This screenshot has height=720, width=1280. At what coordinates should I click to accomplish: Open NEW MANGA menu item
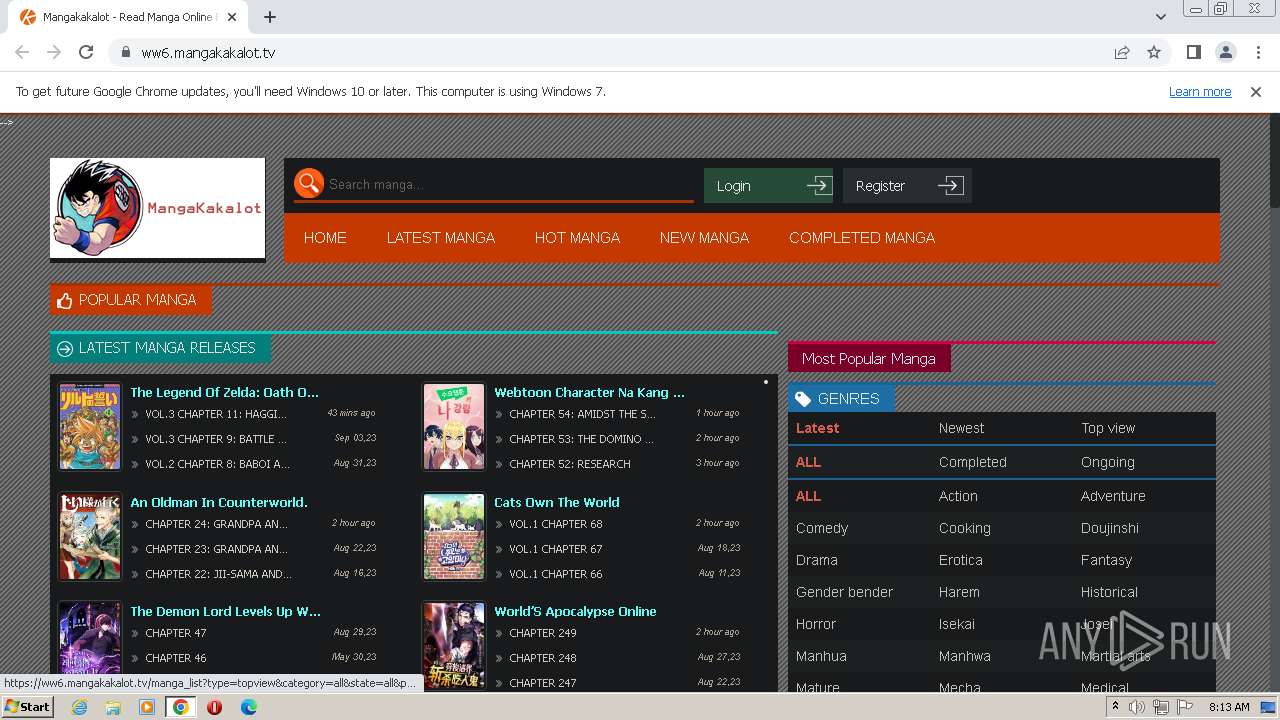click(x=704, y=238)
